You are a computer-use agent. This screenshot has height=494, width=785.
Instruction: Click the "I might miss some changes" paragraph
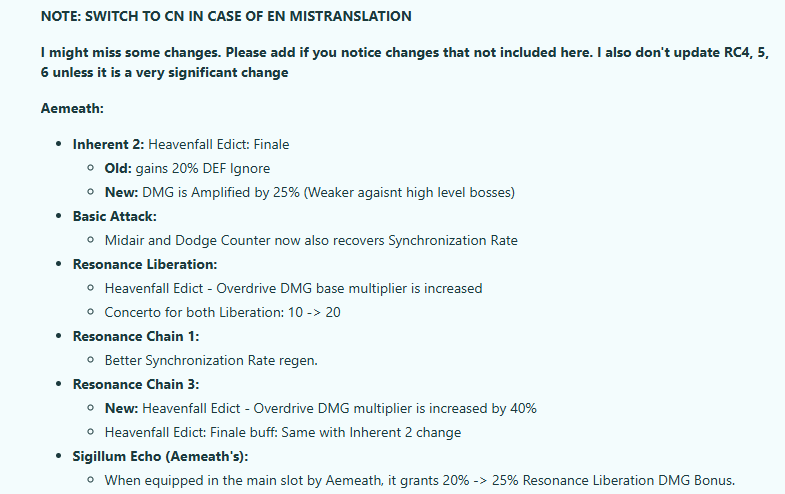coord(410,60)
